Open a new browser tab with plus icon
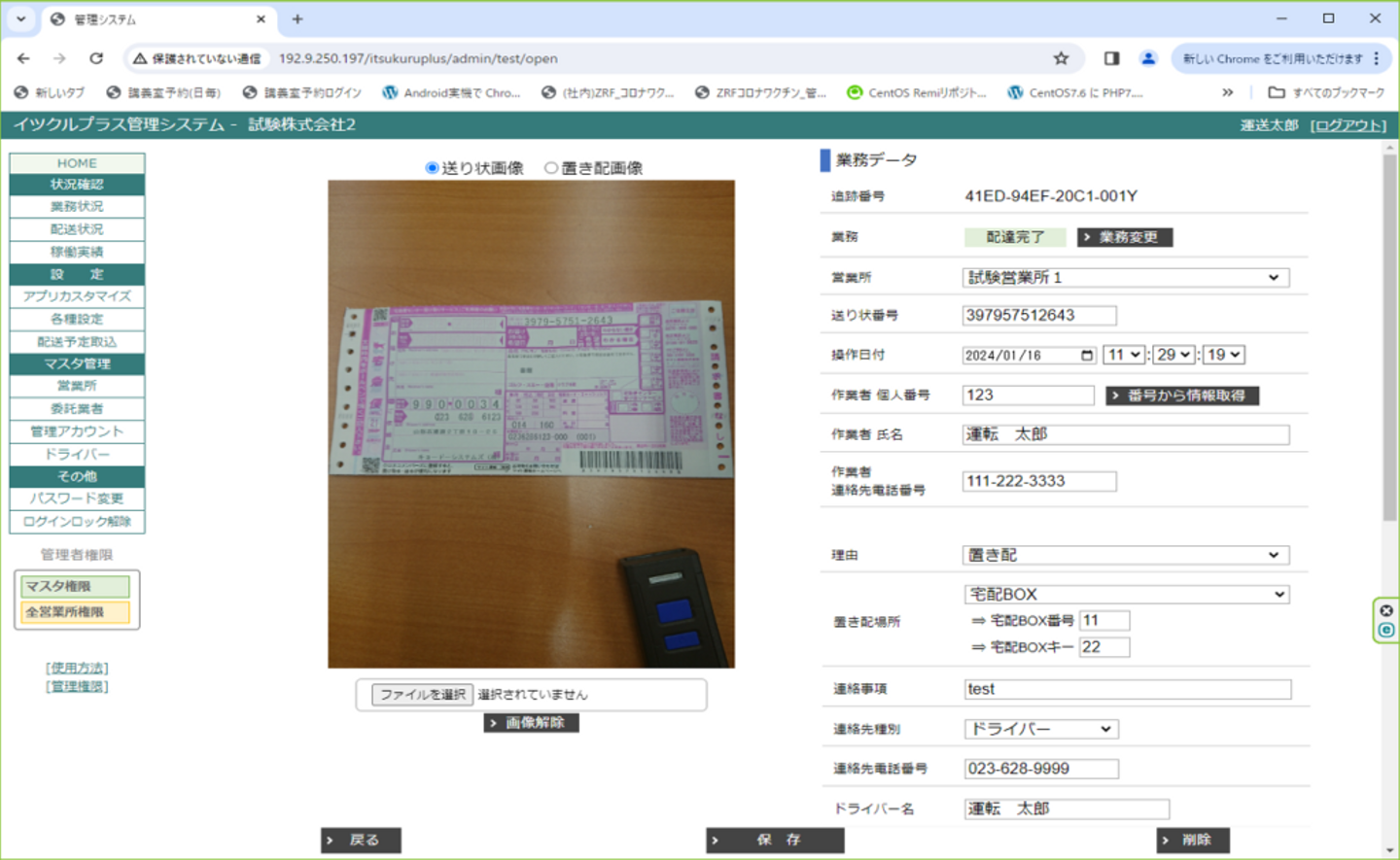The height and width of the screenshot is (860, 1400). click(297, 18)
